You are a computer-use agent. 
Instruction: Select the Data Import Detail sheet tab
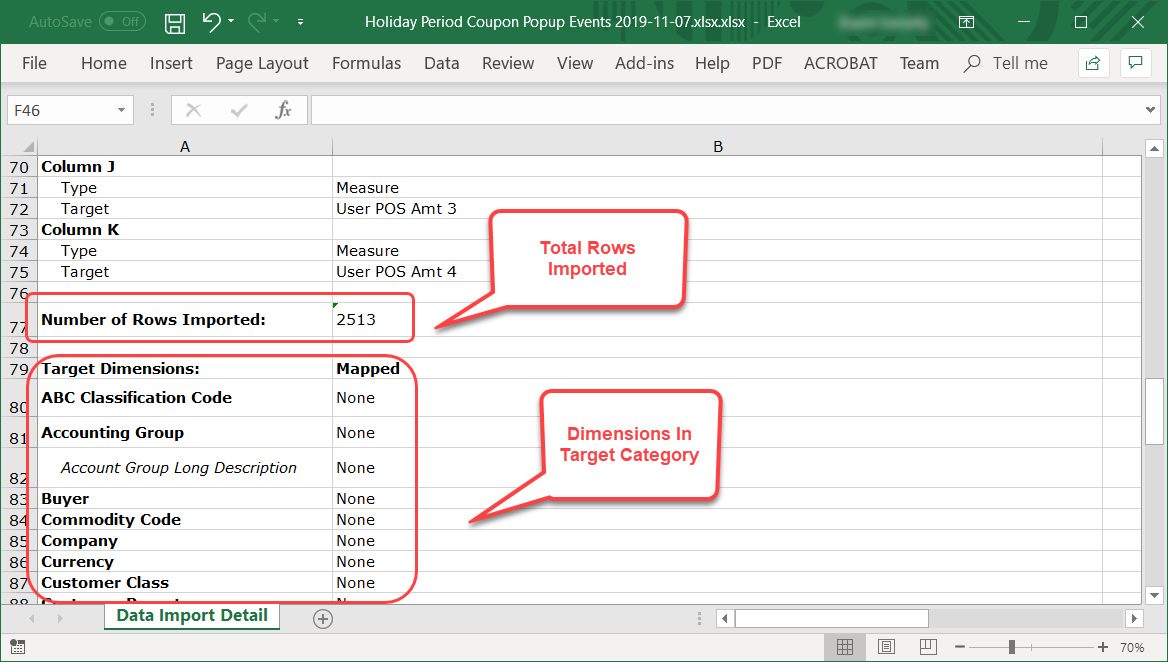tap(192, 616)
